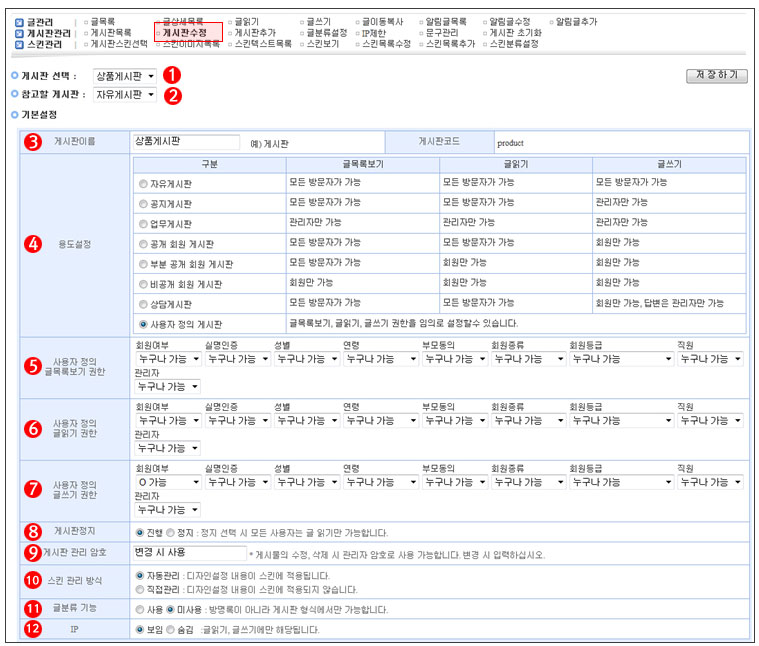The image size is (759, 646).
Task: Open the 게시판수정 menu item
Action: click(x=185, y=33)
